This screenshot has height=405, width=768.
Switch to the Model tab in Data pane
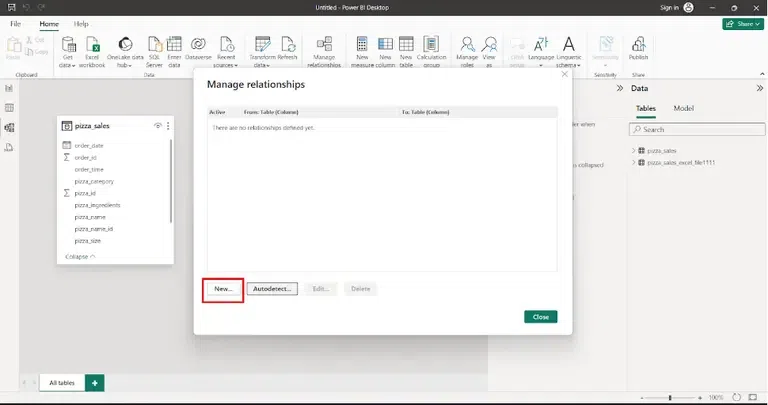tap(683, 108)
